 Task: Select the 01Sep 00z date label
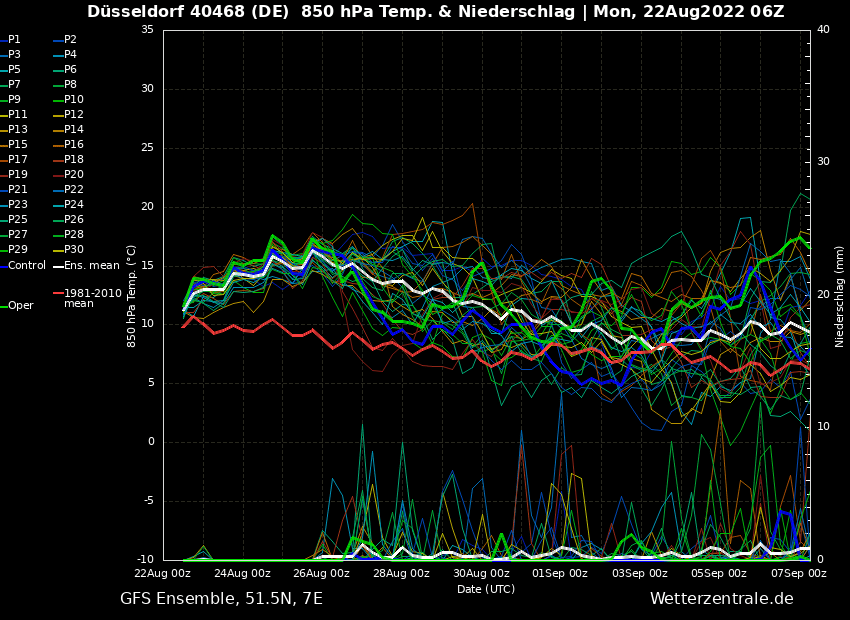[560, 574]
